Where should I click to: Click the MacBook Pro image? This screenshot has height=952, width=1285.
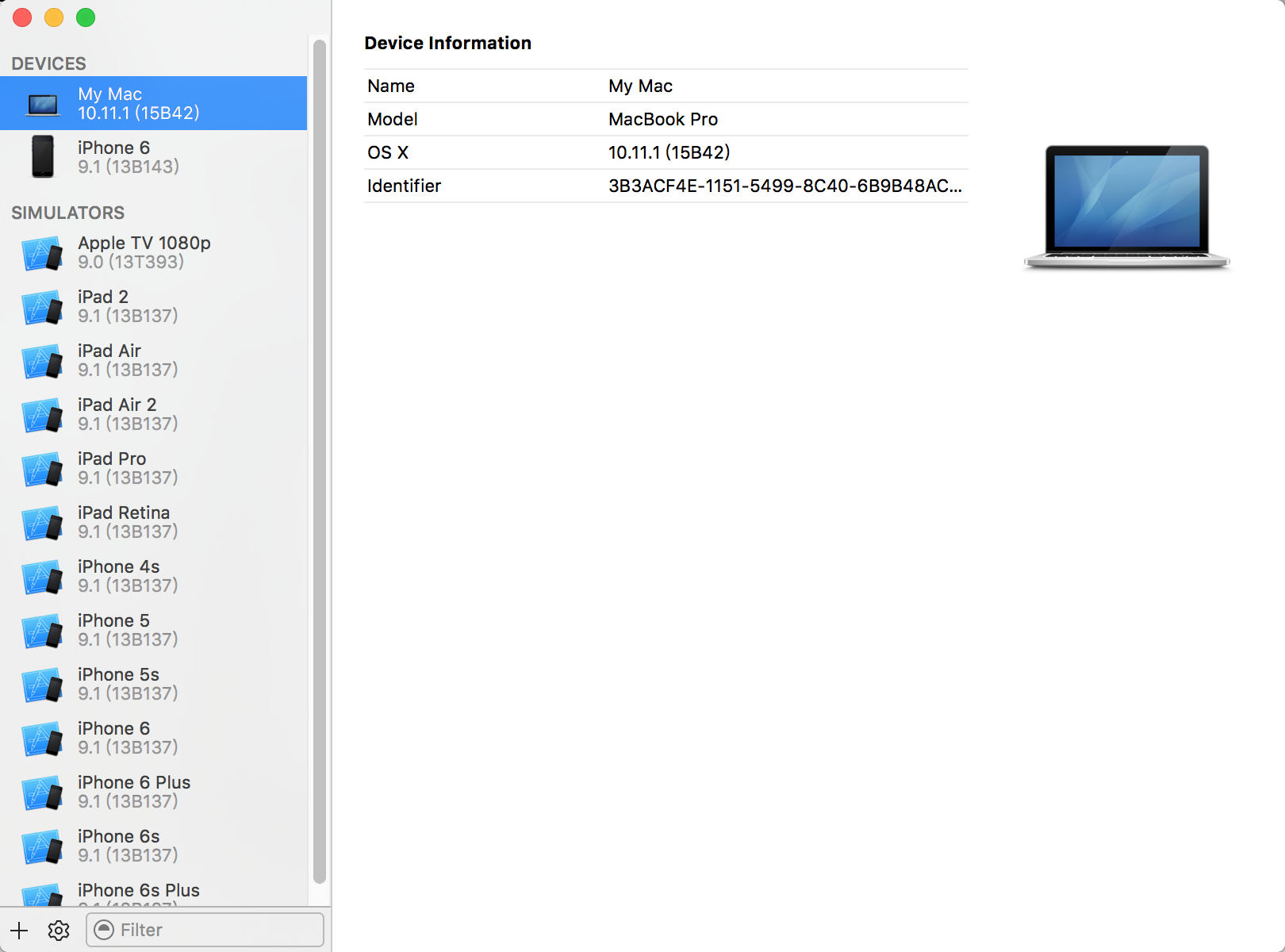(x=1126, y=208)
